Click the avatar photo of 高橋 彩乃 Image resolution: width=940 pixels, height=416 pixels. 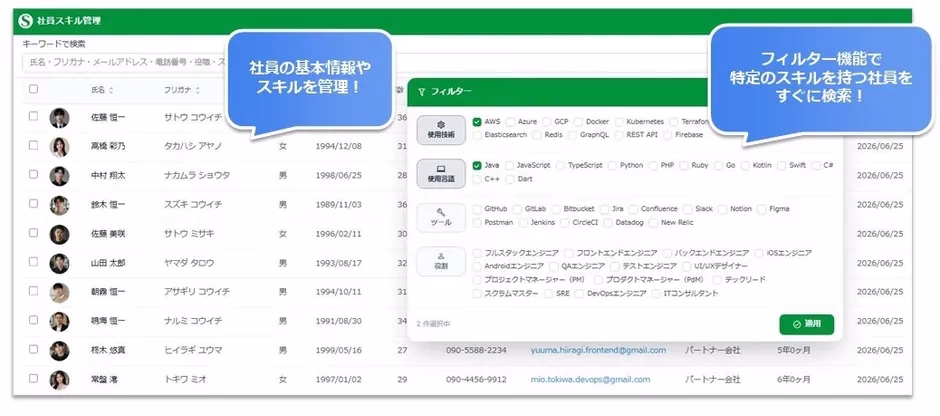59,147
